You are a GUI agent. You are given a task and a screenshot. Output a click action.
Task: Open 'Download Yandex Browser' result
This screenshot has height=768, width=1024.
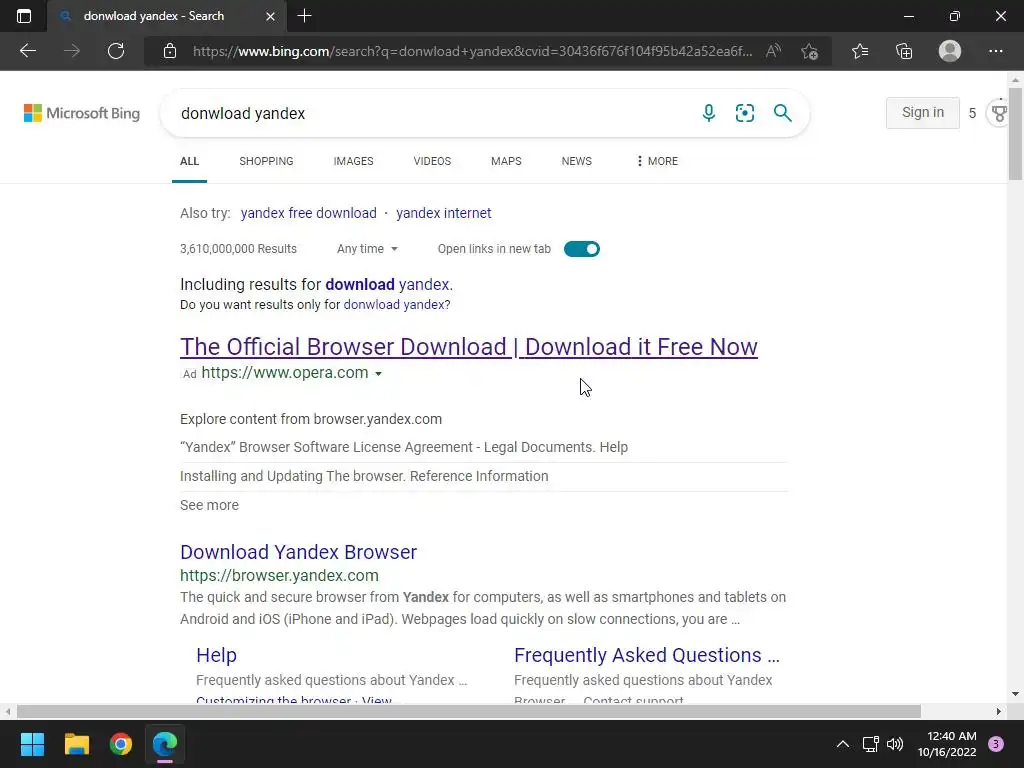tap(298, 552)
